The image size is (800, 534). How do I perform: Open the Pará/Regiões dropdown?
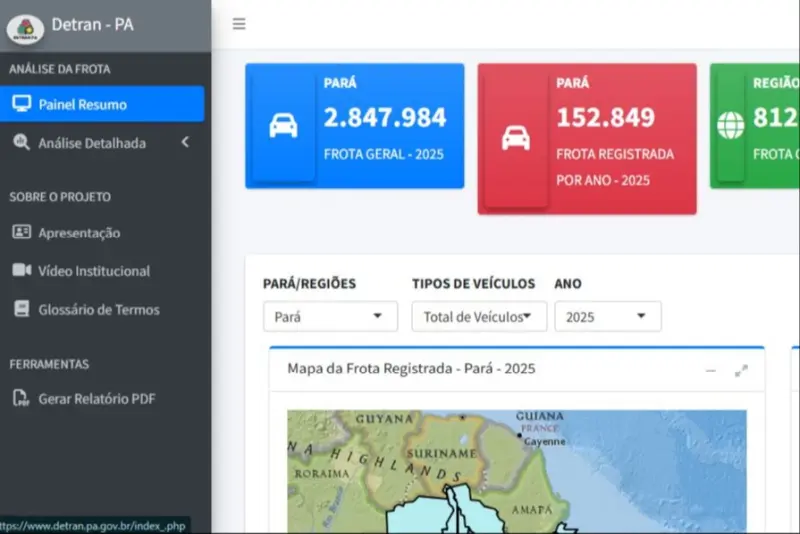[x=330, y=317]
